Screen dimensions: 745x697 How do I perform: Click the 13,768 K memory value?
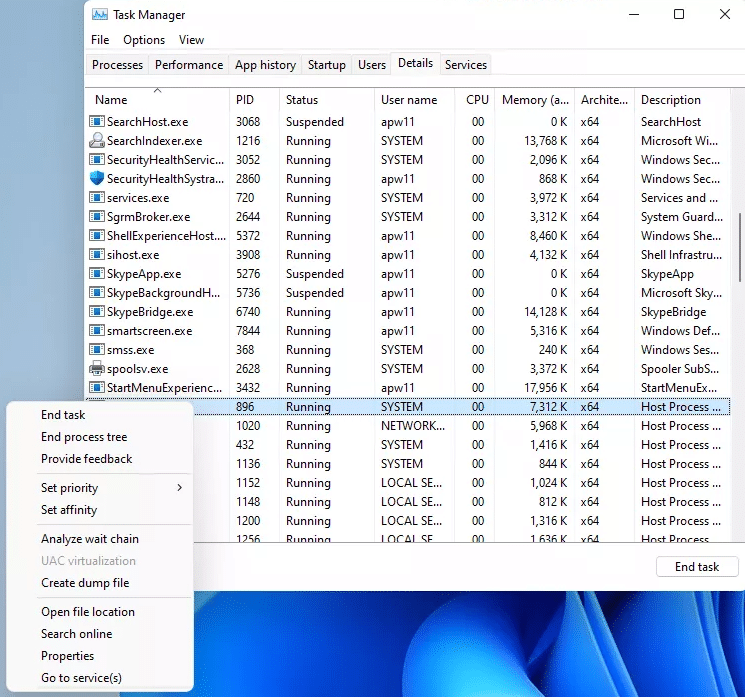[545, 141]
